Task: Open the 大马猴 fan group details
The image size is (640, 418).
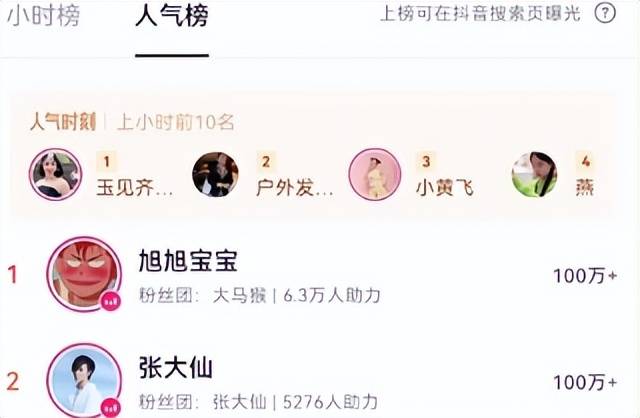Action: tap(240, 296)
